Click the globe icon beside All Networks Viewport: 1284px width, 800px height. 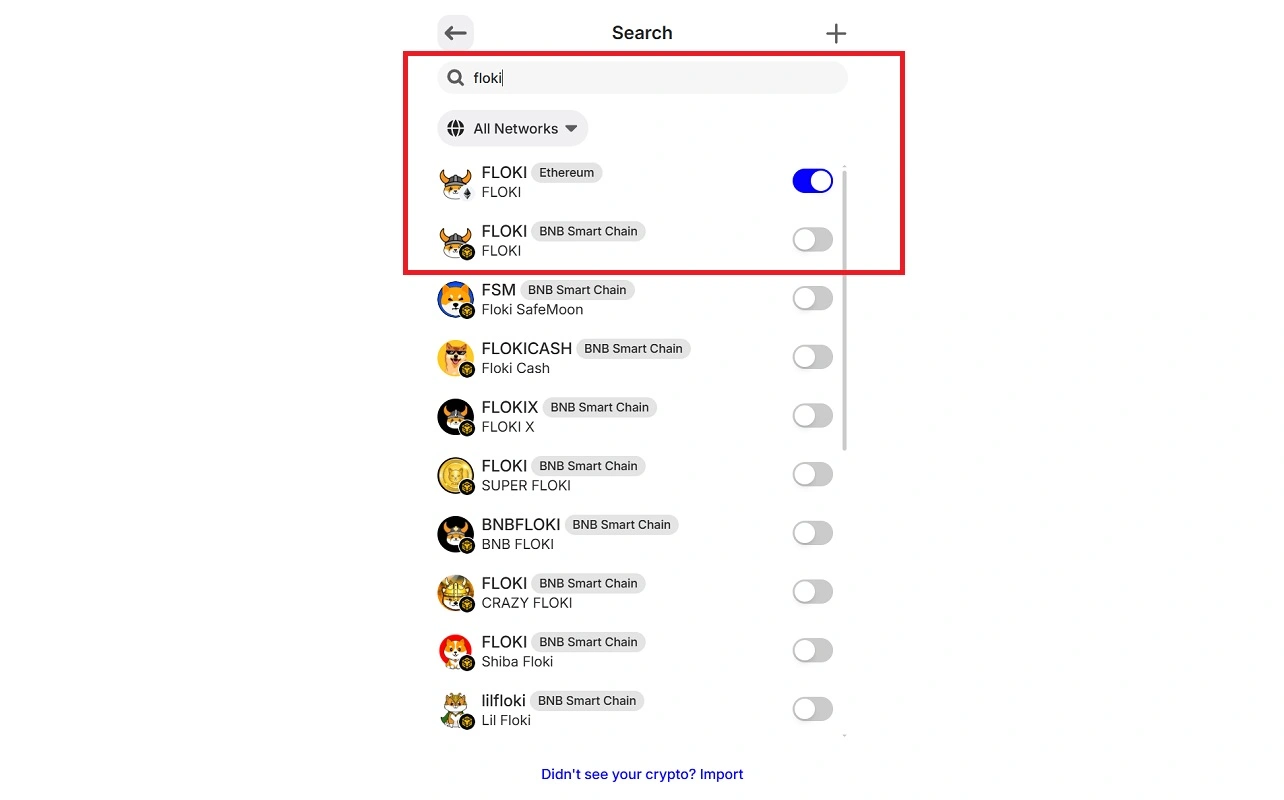(x=456, y=129)
